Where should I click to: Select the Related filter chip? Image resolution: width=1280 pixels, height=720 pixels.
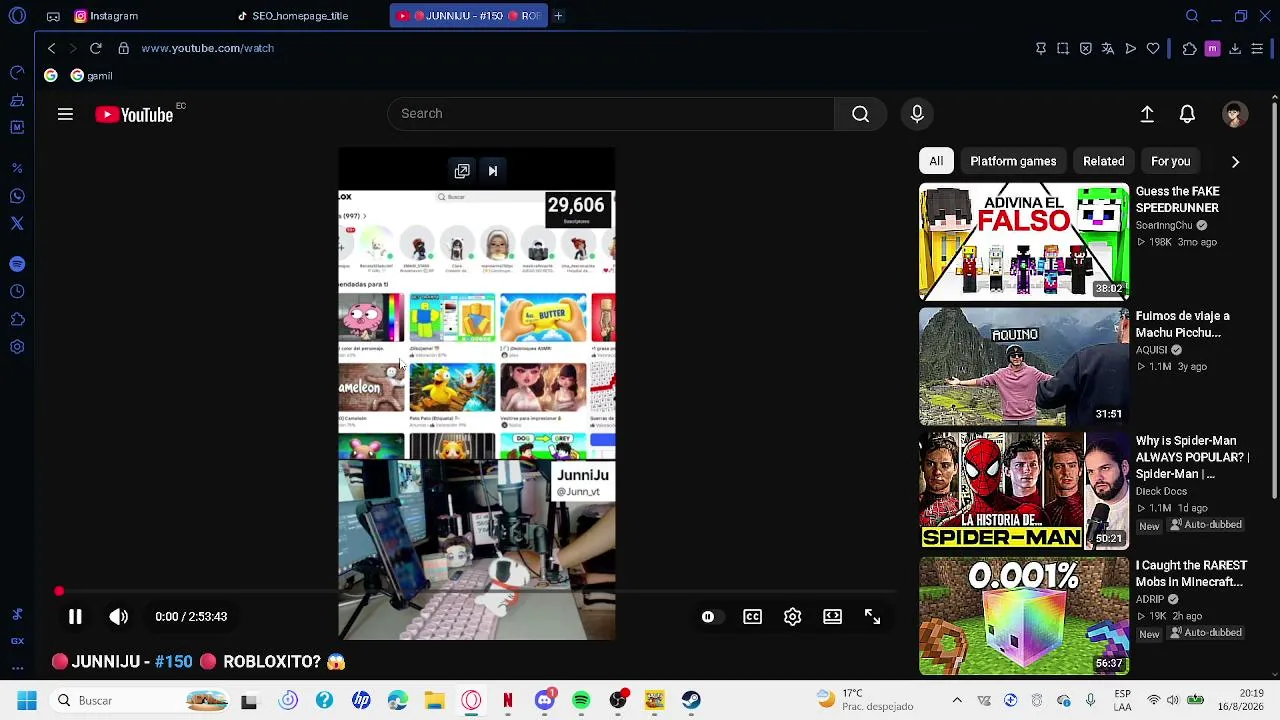pos(1103,161)
